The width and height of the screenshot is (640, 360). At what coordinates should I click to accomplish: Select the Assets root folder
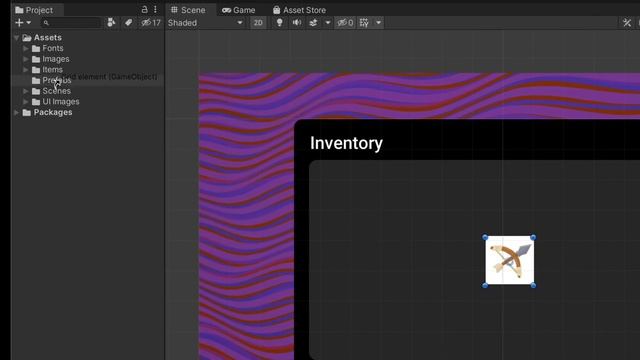pyautogui.click(x=47, y=38)
